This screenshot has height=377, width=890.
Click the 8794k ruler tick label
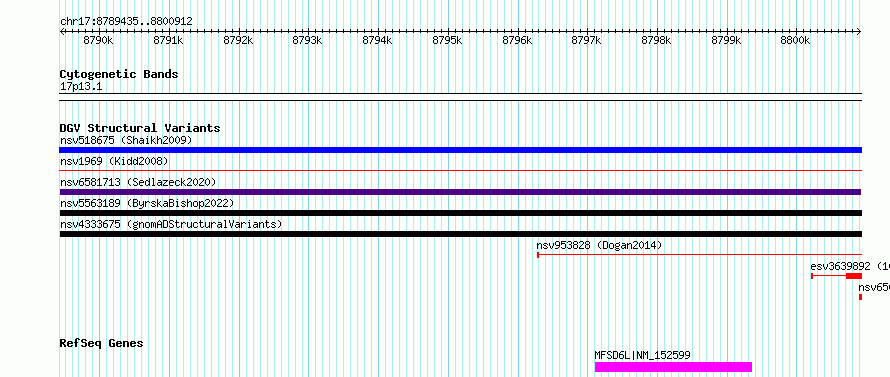click(x=377, y=40)
